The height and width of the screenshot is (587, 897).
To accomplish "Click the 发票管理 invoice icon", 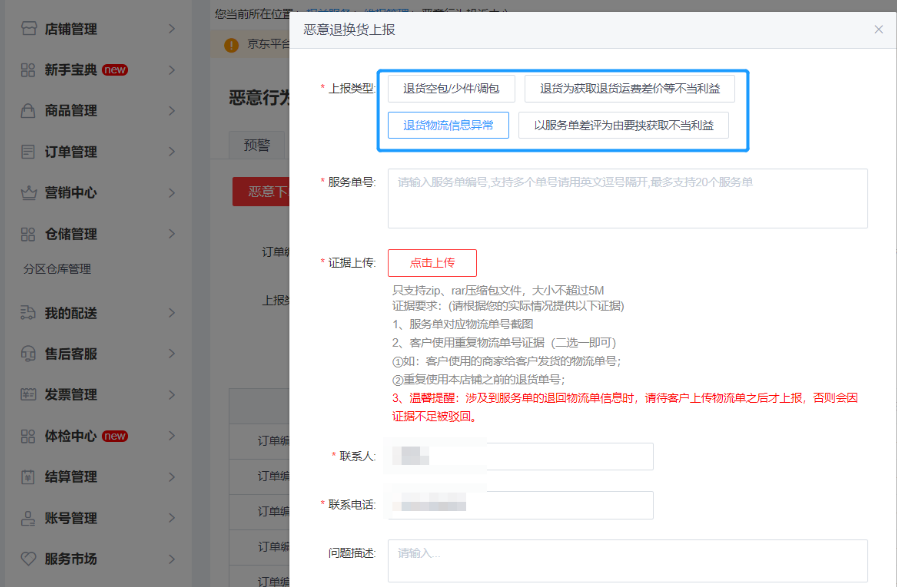I will pos(29,394).
